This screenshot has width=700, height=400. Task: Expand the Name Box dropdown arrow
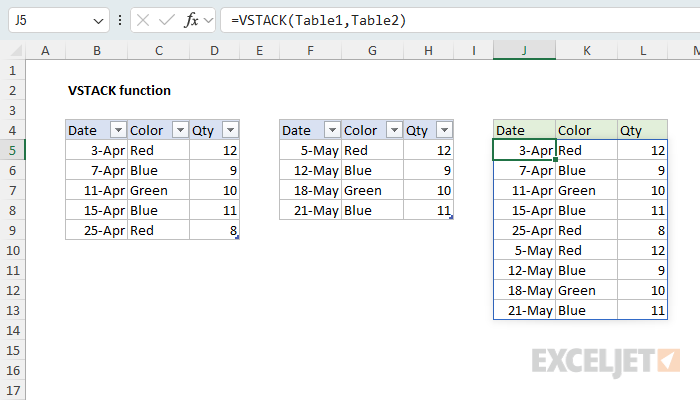point(98,21)
